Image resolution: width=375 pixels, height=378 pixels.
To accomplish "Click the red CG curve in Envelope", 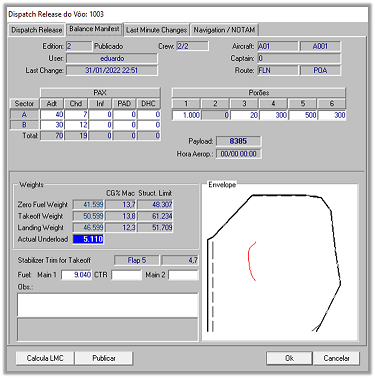I will [251, 261].
